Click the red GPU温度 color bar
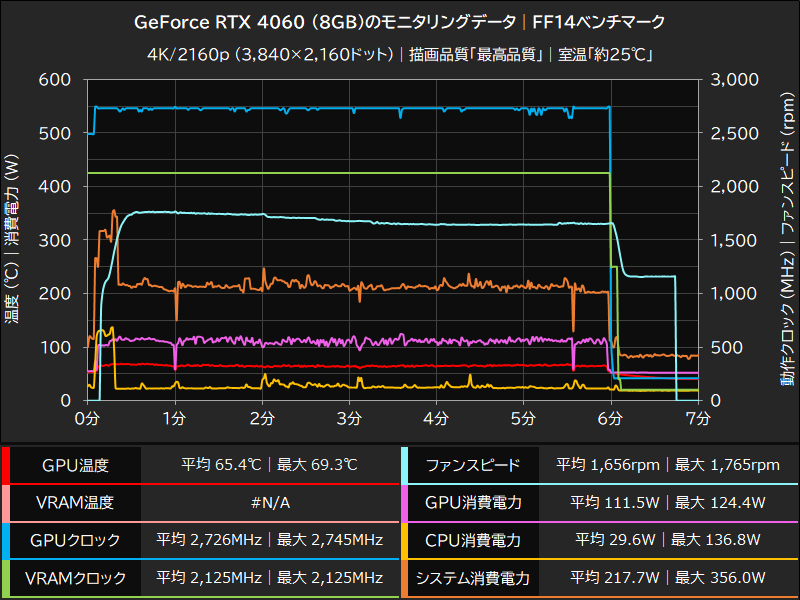This screenshot has width=800, height=600. tap(8, 464)
